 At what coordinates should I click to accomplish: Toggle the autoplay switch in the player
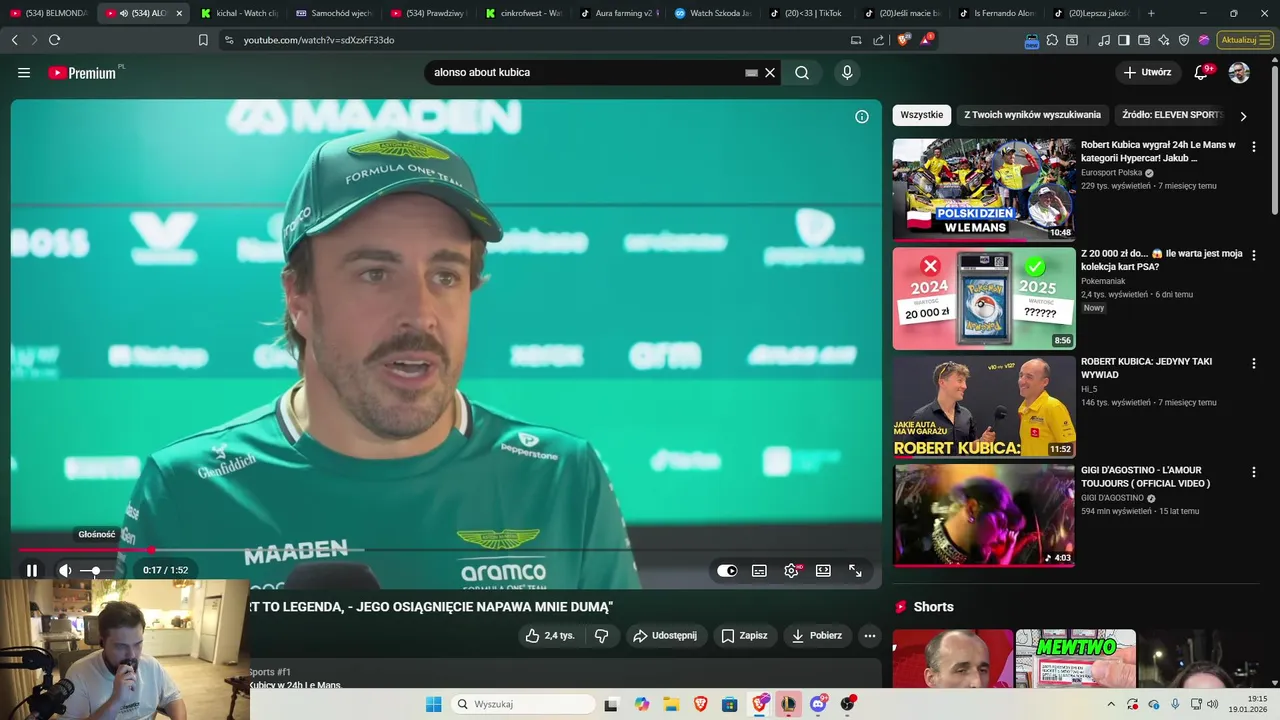[x=727, y=571]
